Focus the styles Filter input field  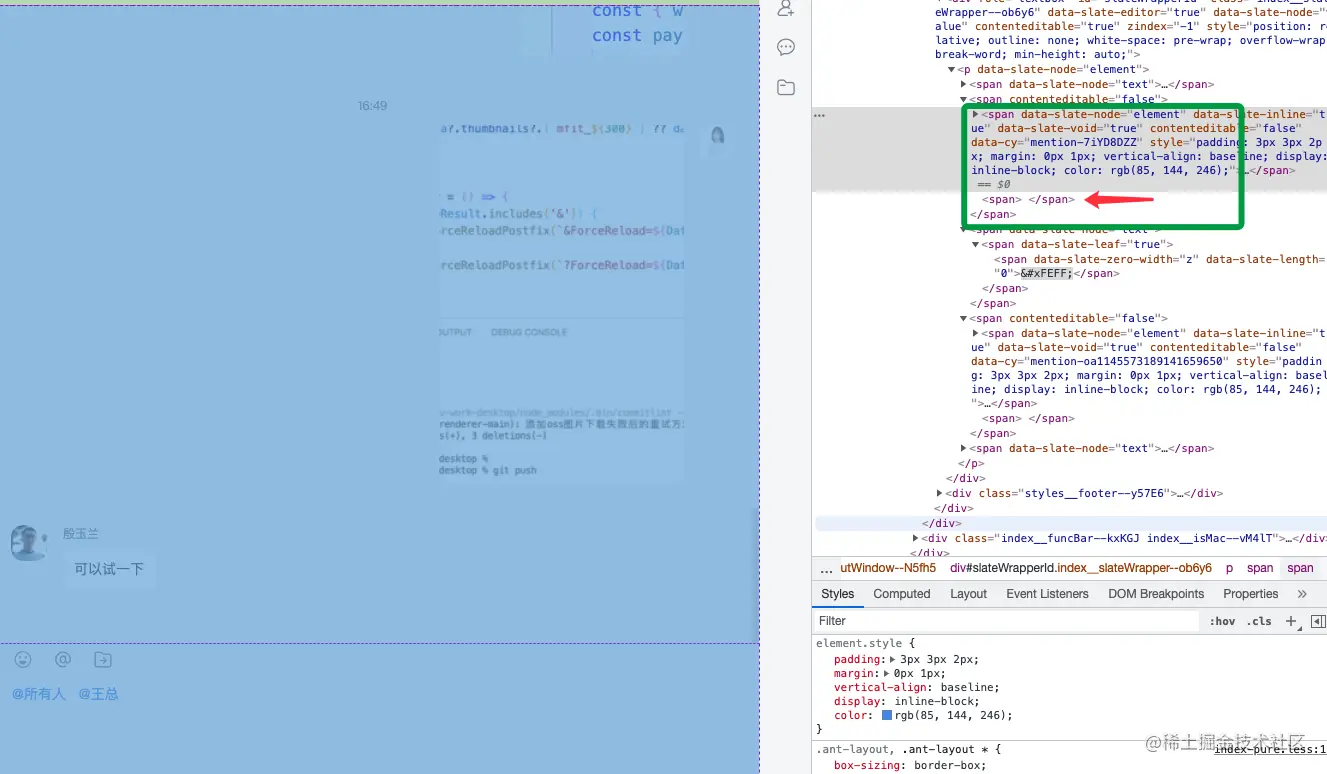[1005, 621]
